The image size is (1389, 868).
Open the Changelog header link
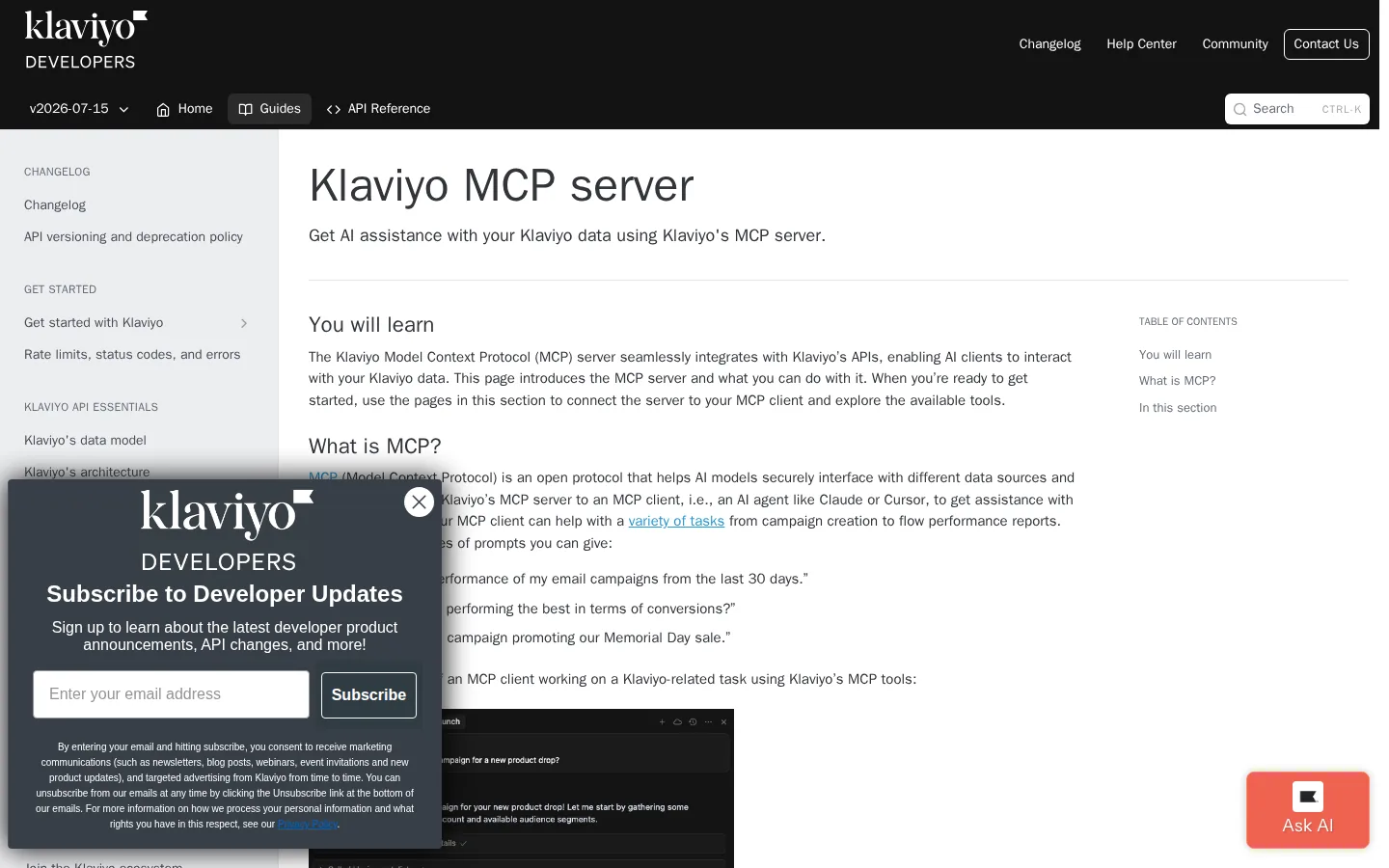click(1049, 44)
